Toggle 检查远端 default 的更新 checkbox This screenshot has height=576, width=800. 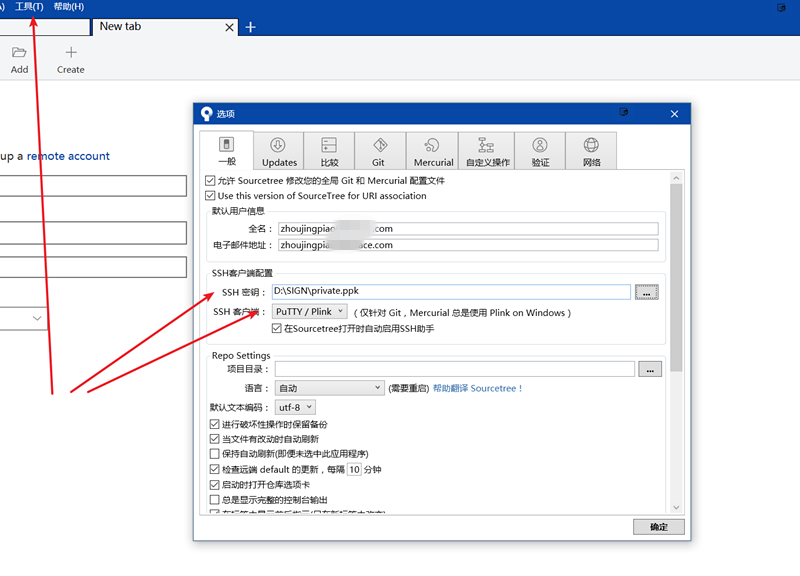point(214,469)
